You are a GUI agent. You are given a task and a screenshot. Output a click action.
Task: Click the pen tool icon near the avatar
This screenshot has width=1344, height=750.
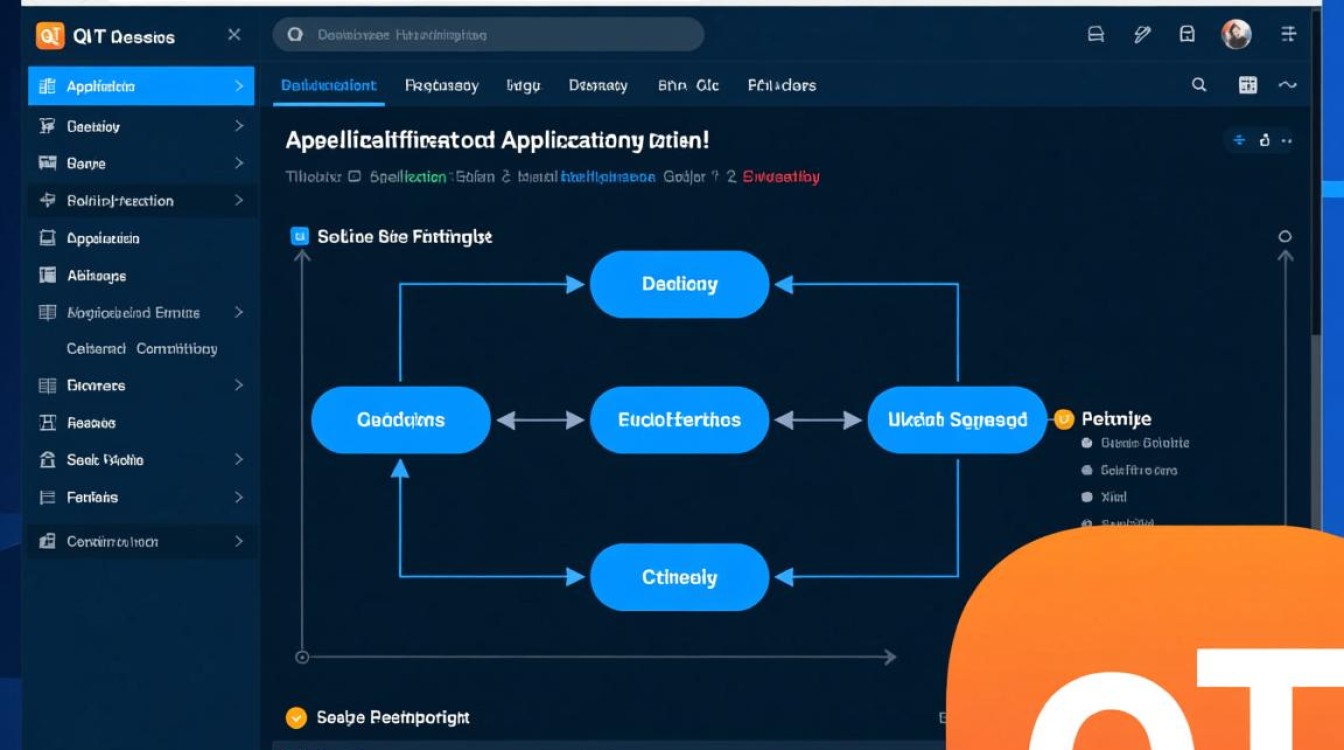pos(1142,33)
